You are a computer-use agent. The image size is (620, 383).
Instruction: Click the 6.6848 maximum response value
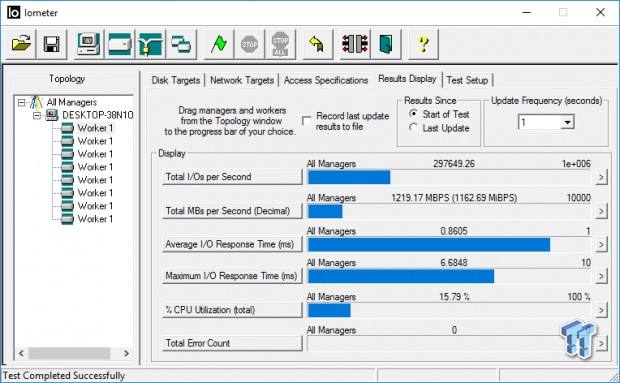(x=454, y=262)
